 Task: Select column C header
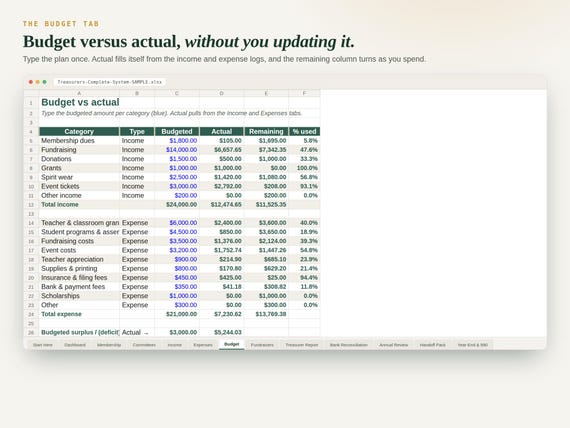coord(177,93)
